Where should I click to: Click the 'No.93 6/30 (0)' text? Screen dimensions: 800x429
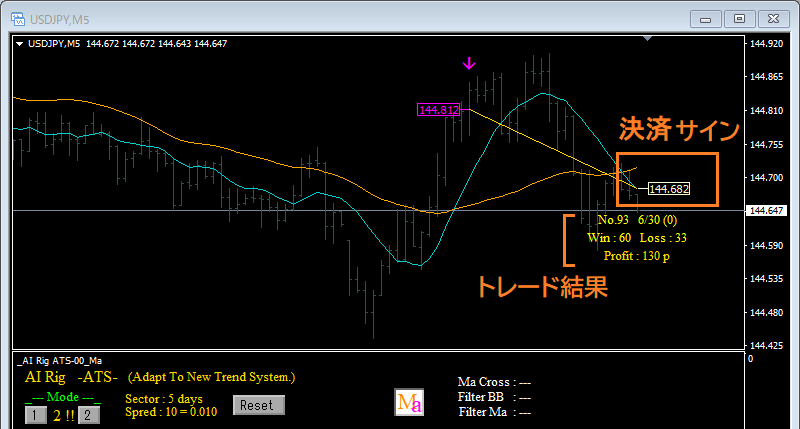(637, 220)
